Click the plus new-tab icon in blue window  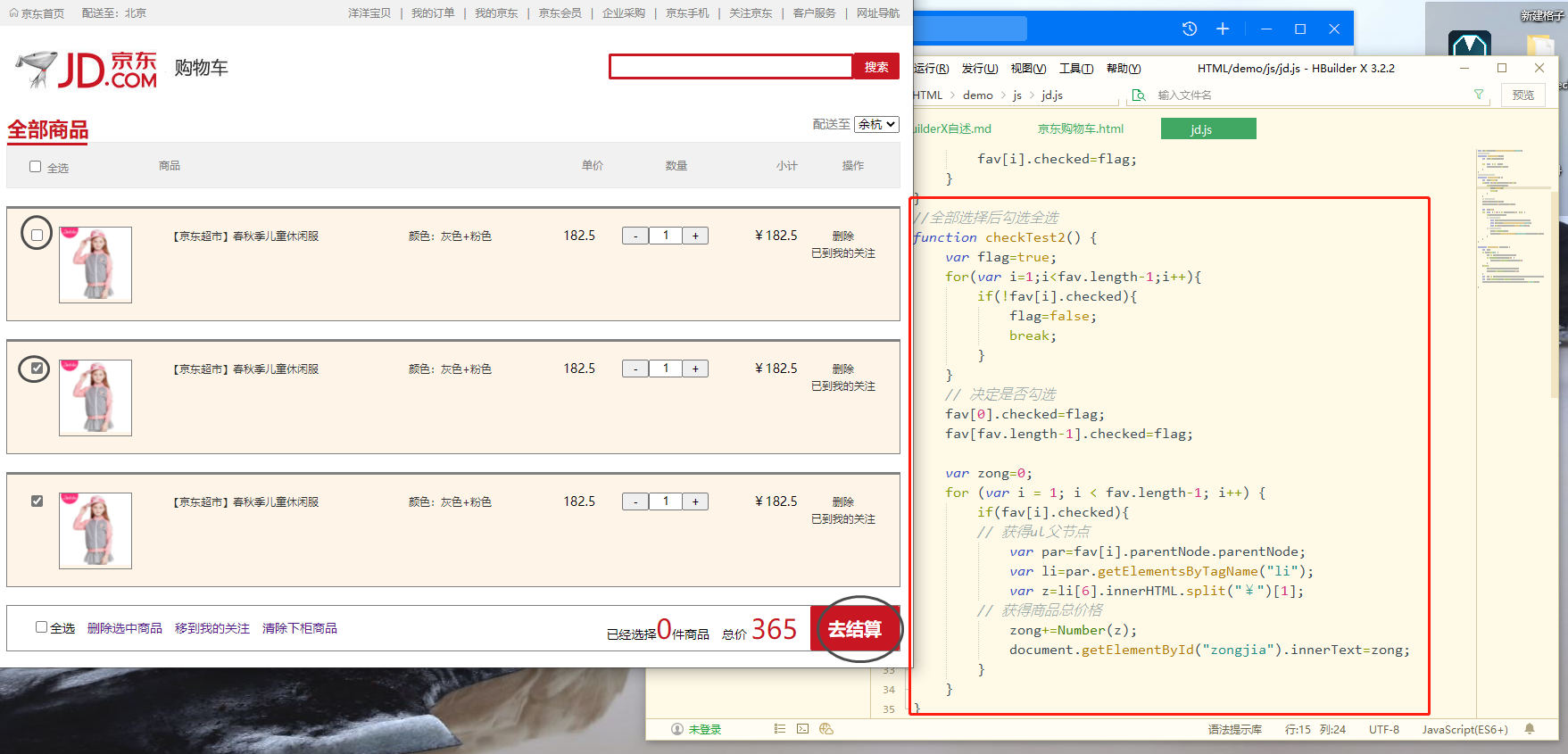coord(1223,29)
